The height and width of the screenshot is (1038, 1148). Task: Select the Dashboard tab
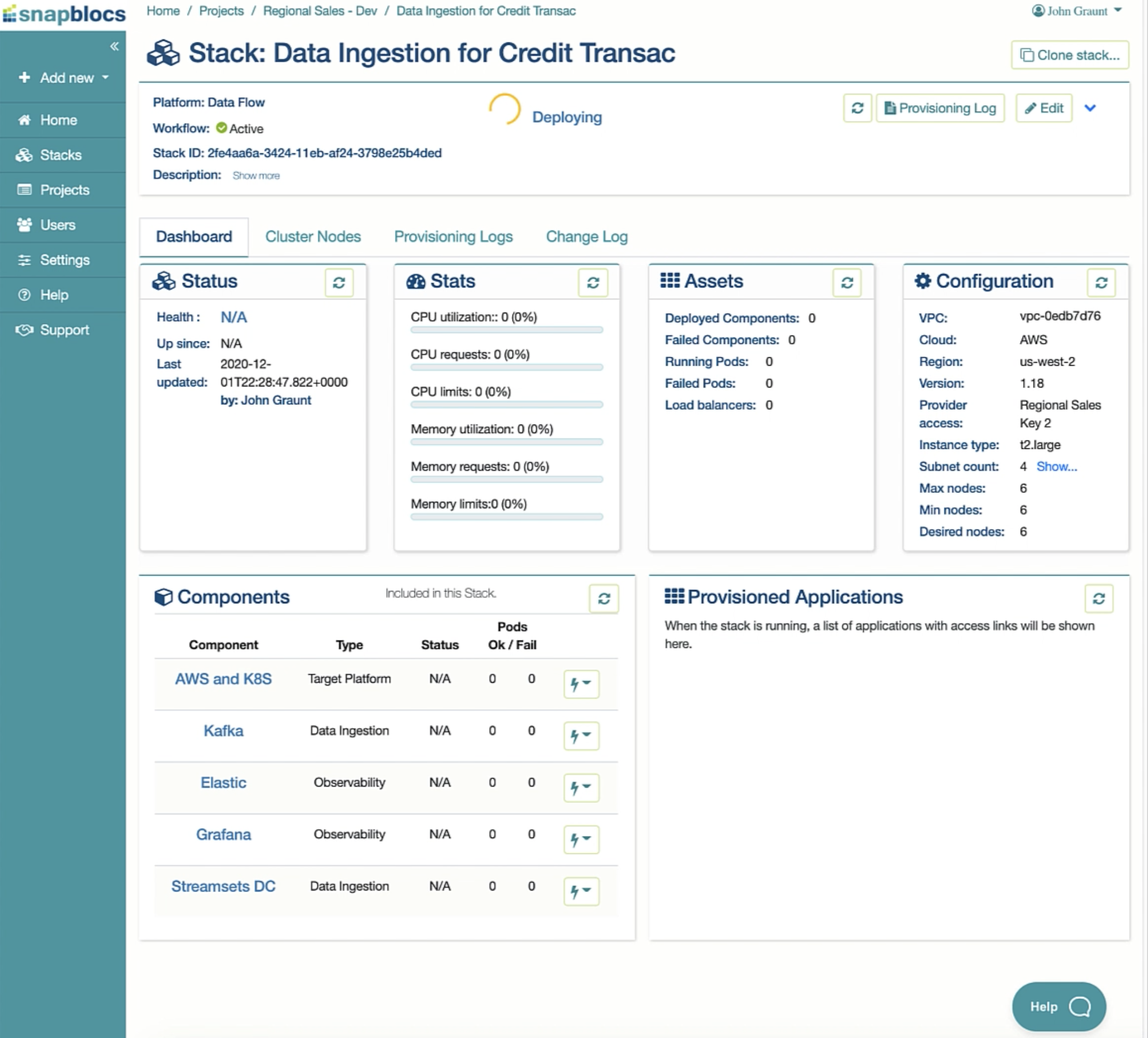194,237
